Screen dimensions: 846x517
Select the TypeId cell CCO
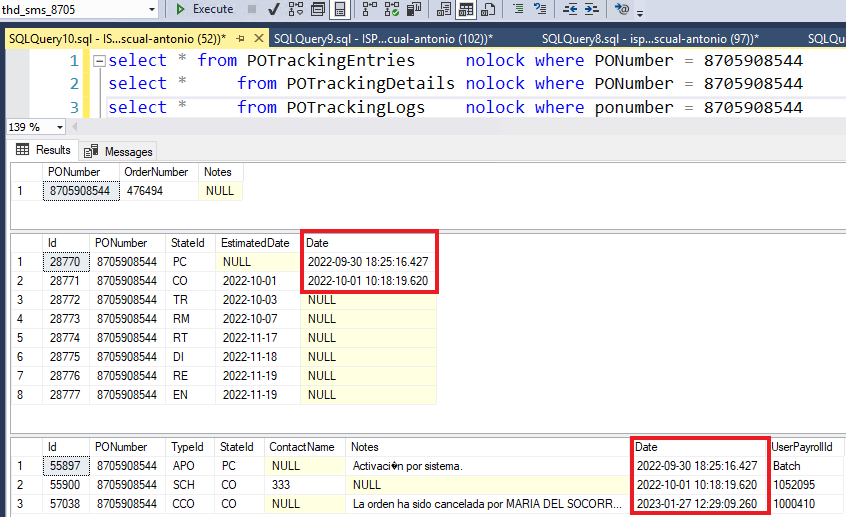click(191, 504)
